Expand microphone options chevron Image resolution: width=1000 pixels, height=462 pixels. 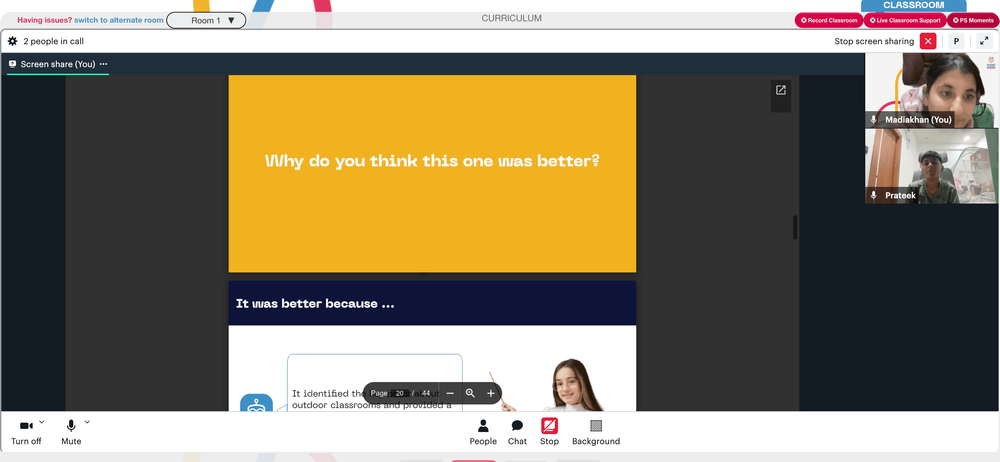pyautogui.click(x=87, y=422)
